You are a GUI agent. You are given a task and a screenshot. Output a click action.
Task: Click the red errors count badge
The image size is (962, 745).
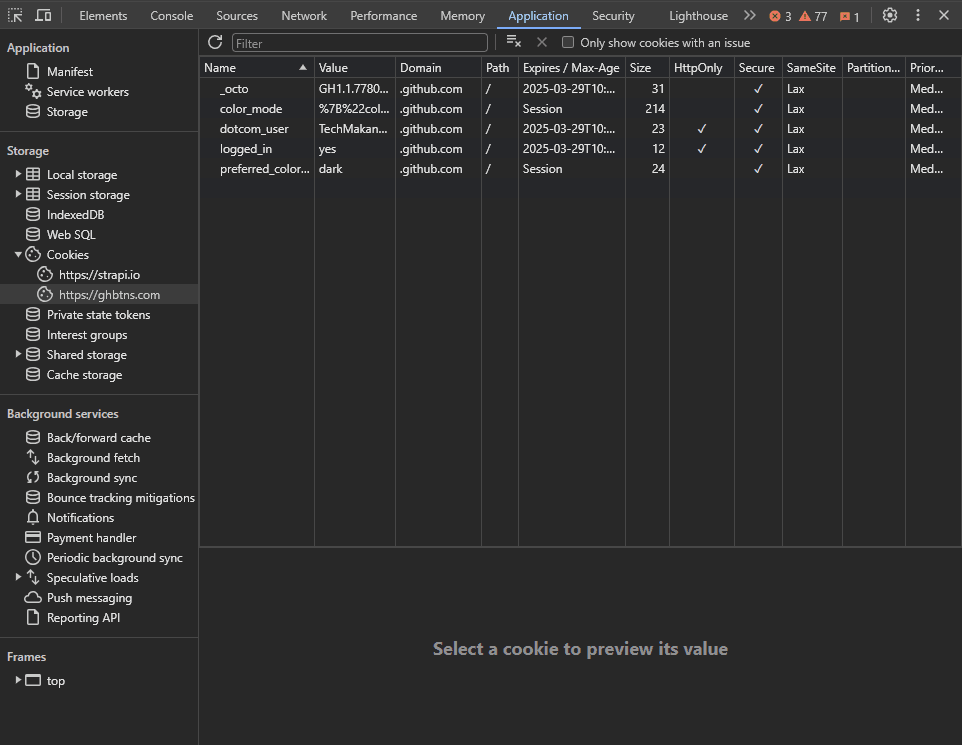pyautogui.click(x=780, y=16)
